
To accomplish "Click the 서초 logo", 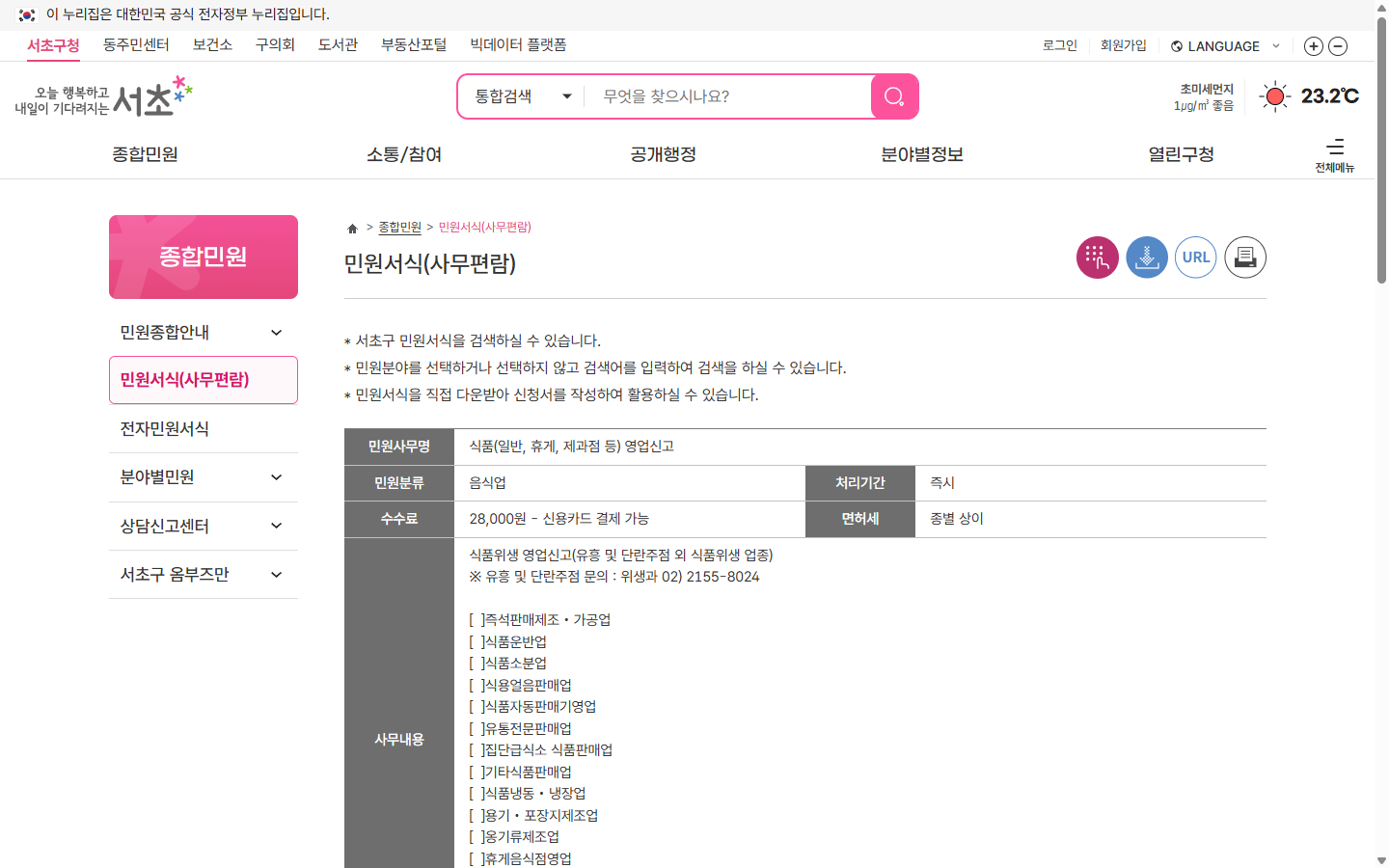I will (x=104, y=96).
